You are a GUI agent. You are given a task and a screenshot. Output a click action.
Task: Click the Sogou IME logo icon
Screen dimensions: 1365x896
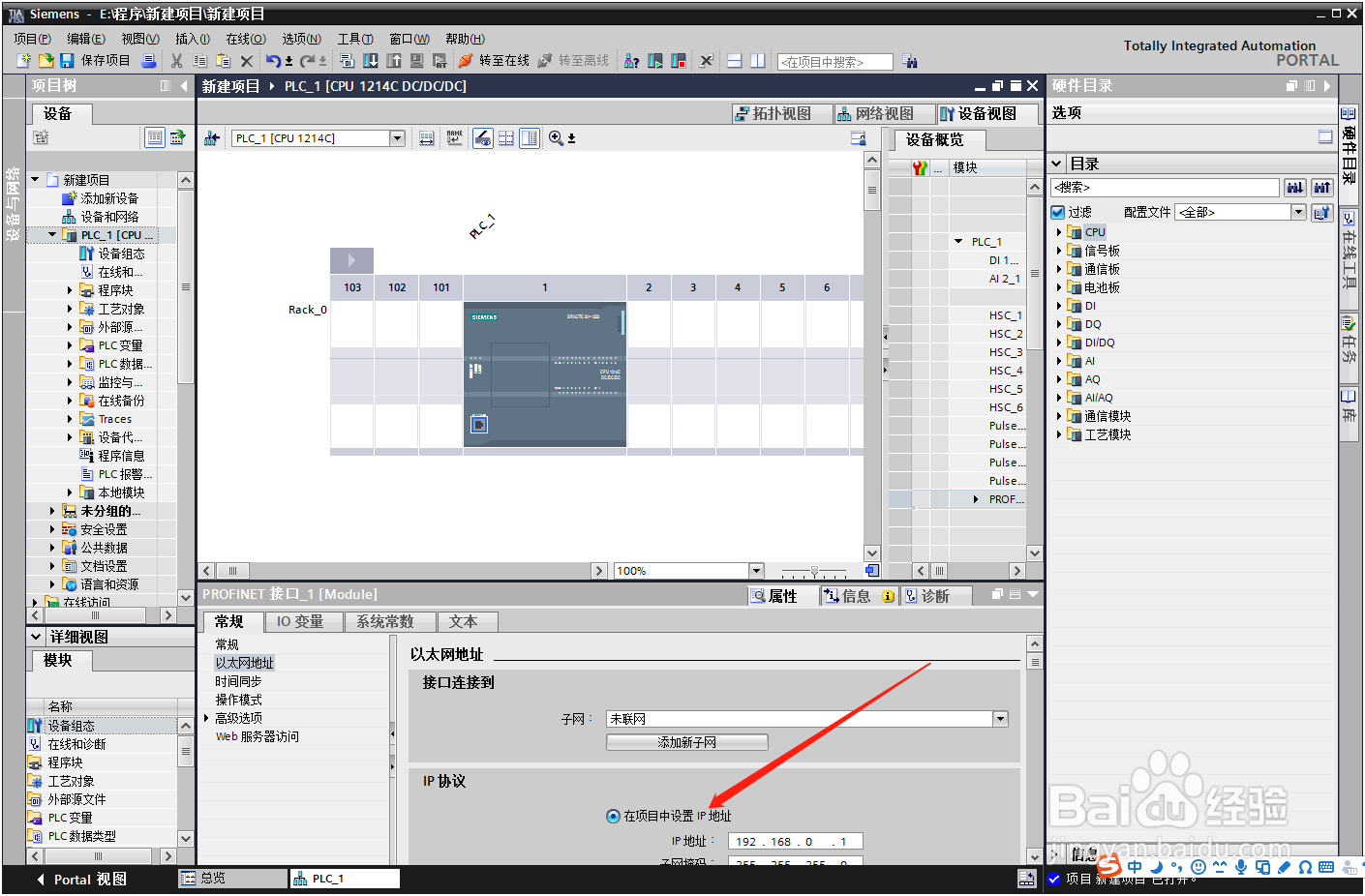point(1108,866)
